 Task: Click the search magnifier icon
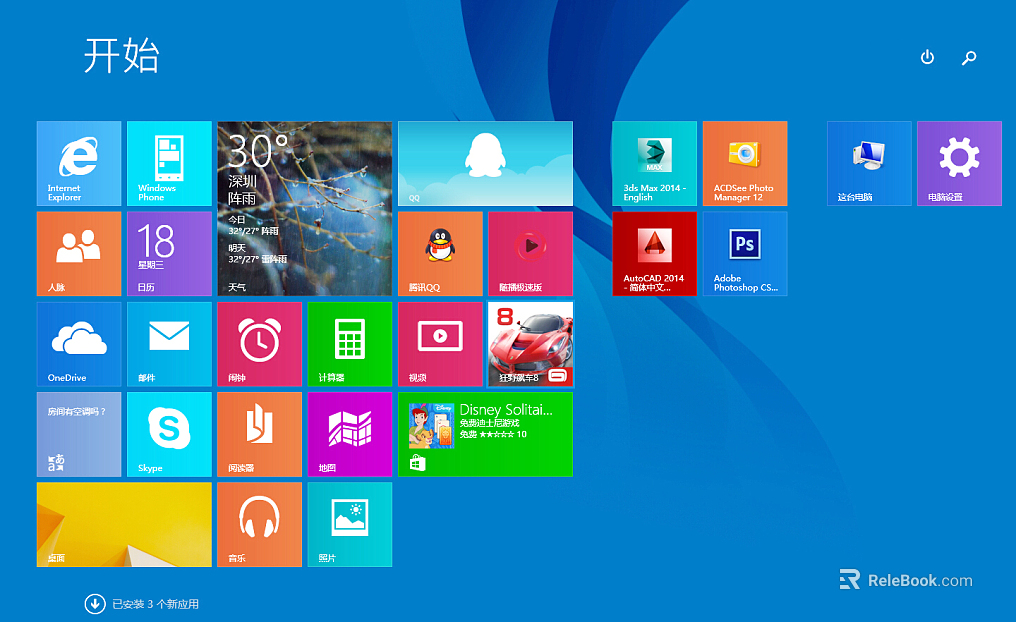[969, 58]
